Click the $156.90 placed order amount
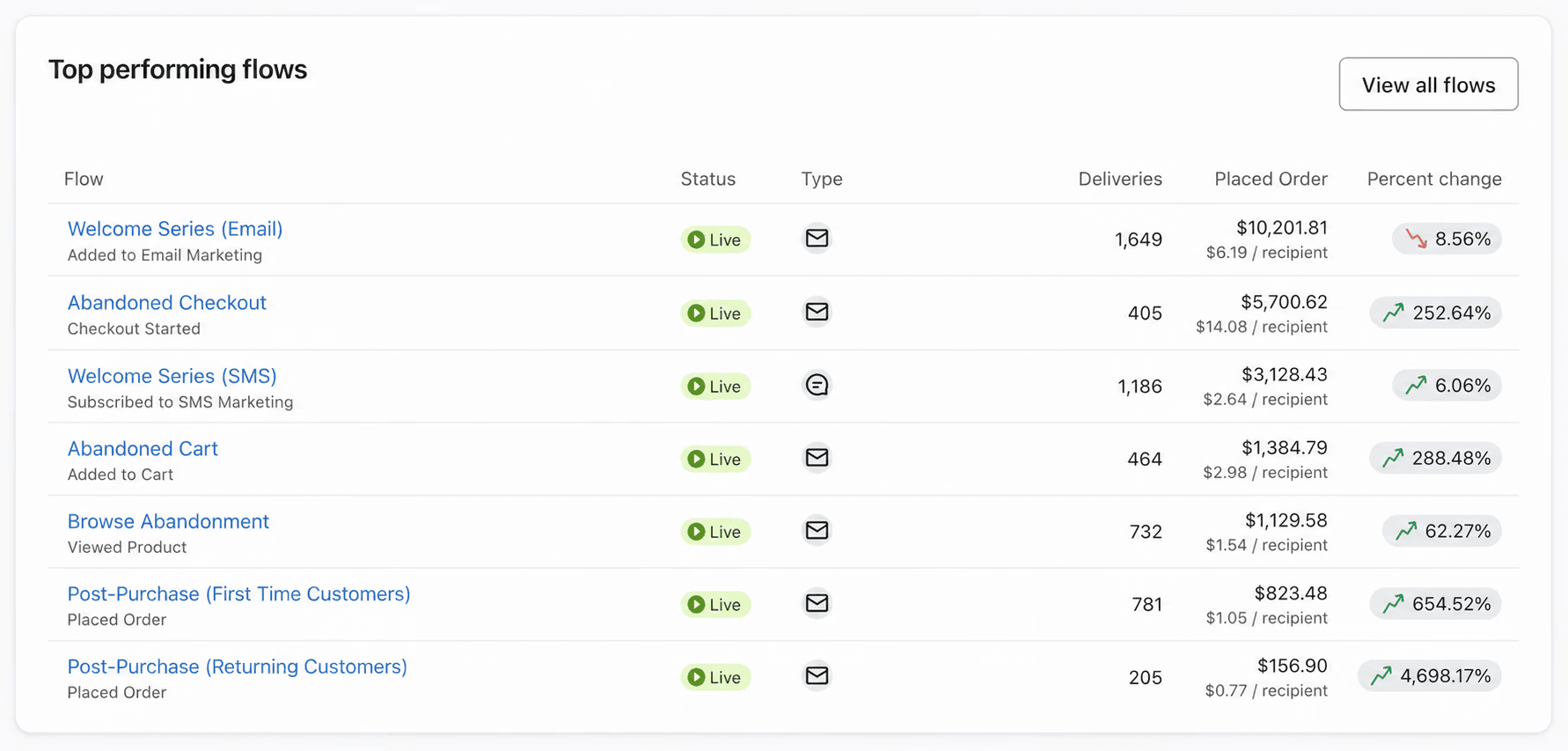 [1292, 666]
